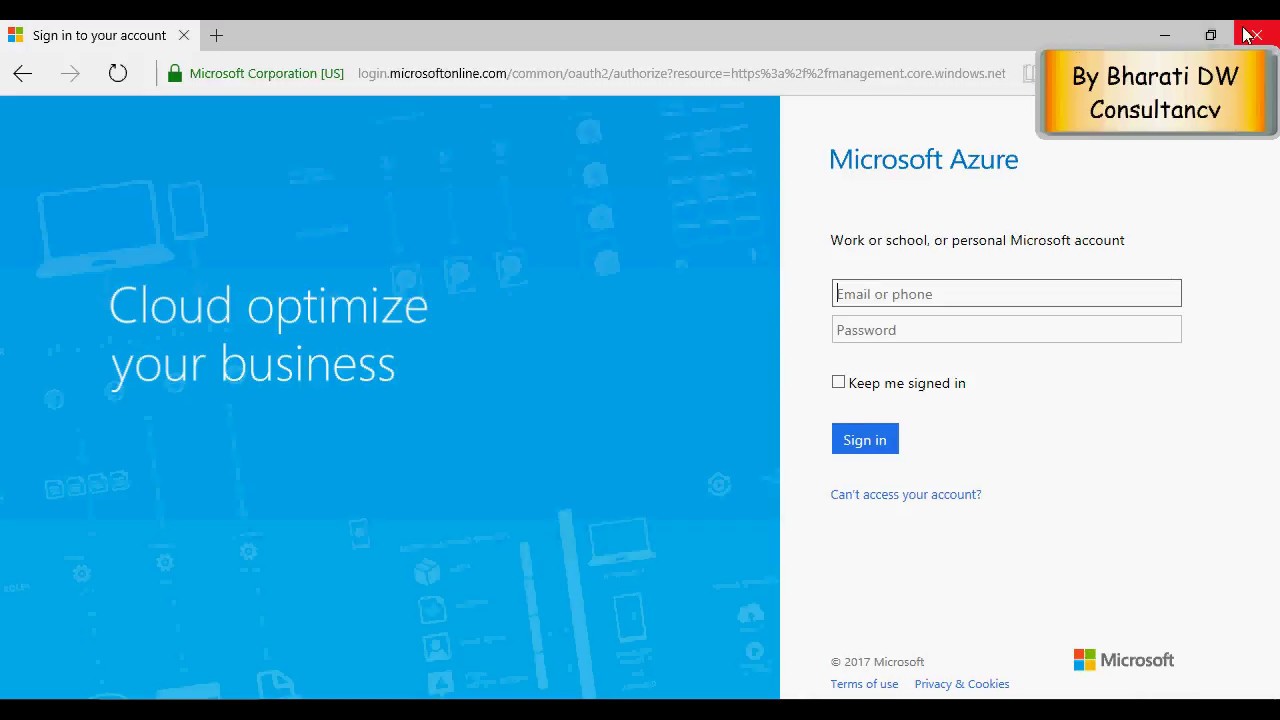The width and height of the screenshot is (1280, 720).
Task: Click the address bar URL
Action: click(x=681, y=73)
